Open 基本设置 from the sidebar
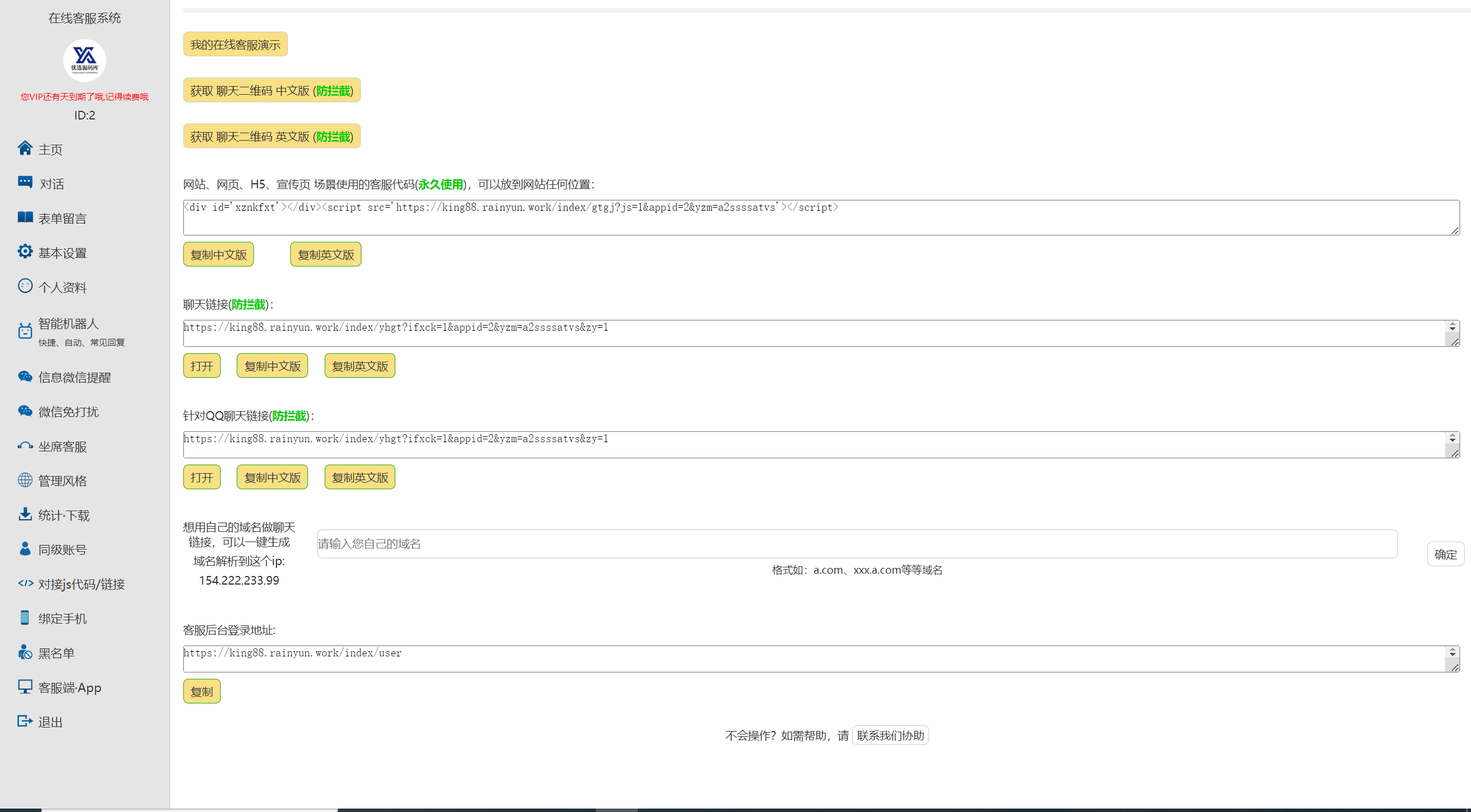This screenshot has width=1471, height=812. point(63,253)
